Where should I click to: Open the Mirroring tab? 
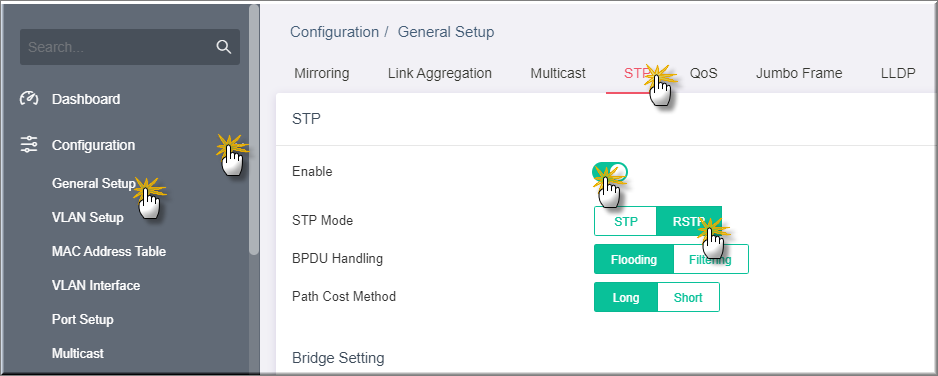pyautogui.click(x=322, y=73)
